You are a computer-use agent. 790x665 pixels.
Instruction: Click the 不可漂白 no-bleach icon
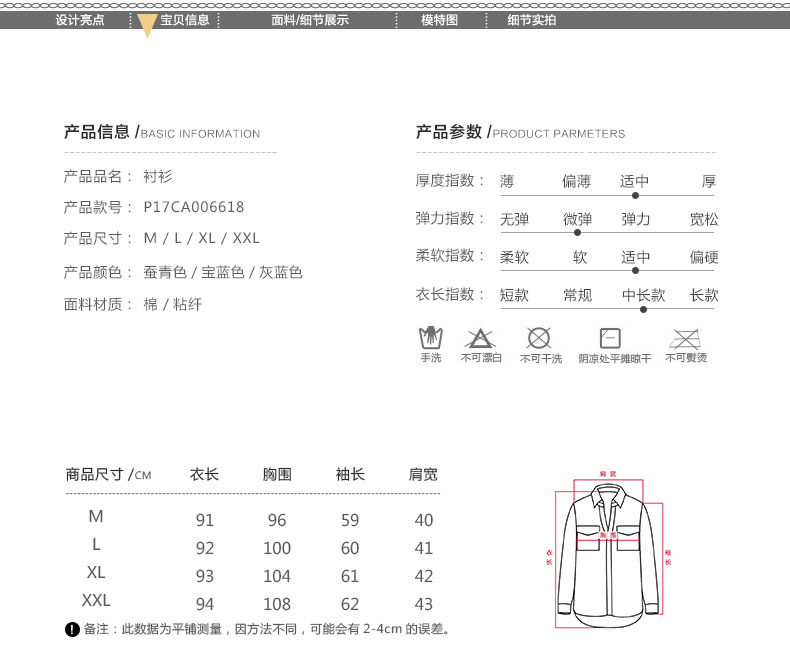(480, 339)
